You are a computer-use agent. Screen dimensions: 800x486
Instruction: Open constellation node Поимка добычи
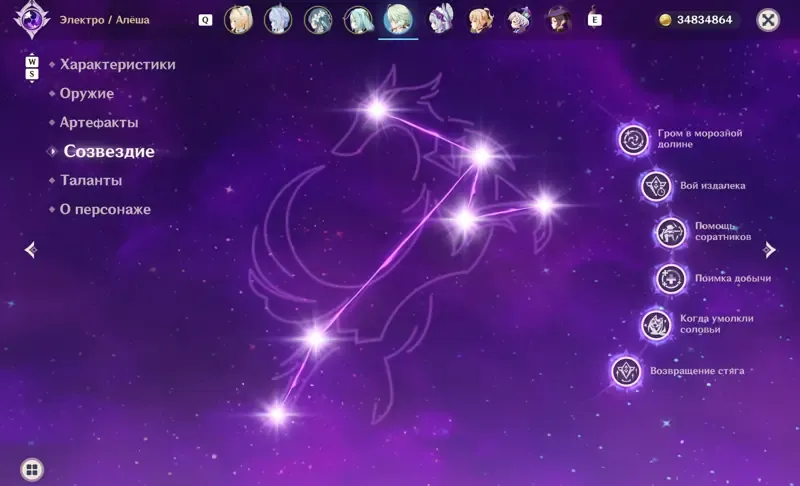(x=670, y=278)
